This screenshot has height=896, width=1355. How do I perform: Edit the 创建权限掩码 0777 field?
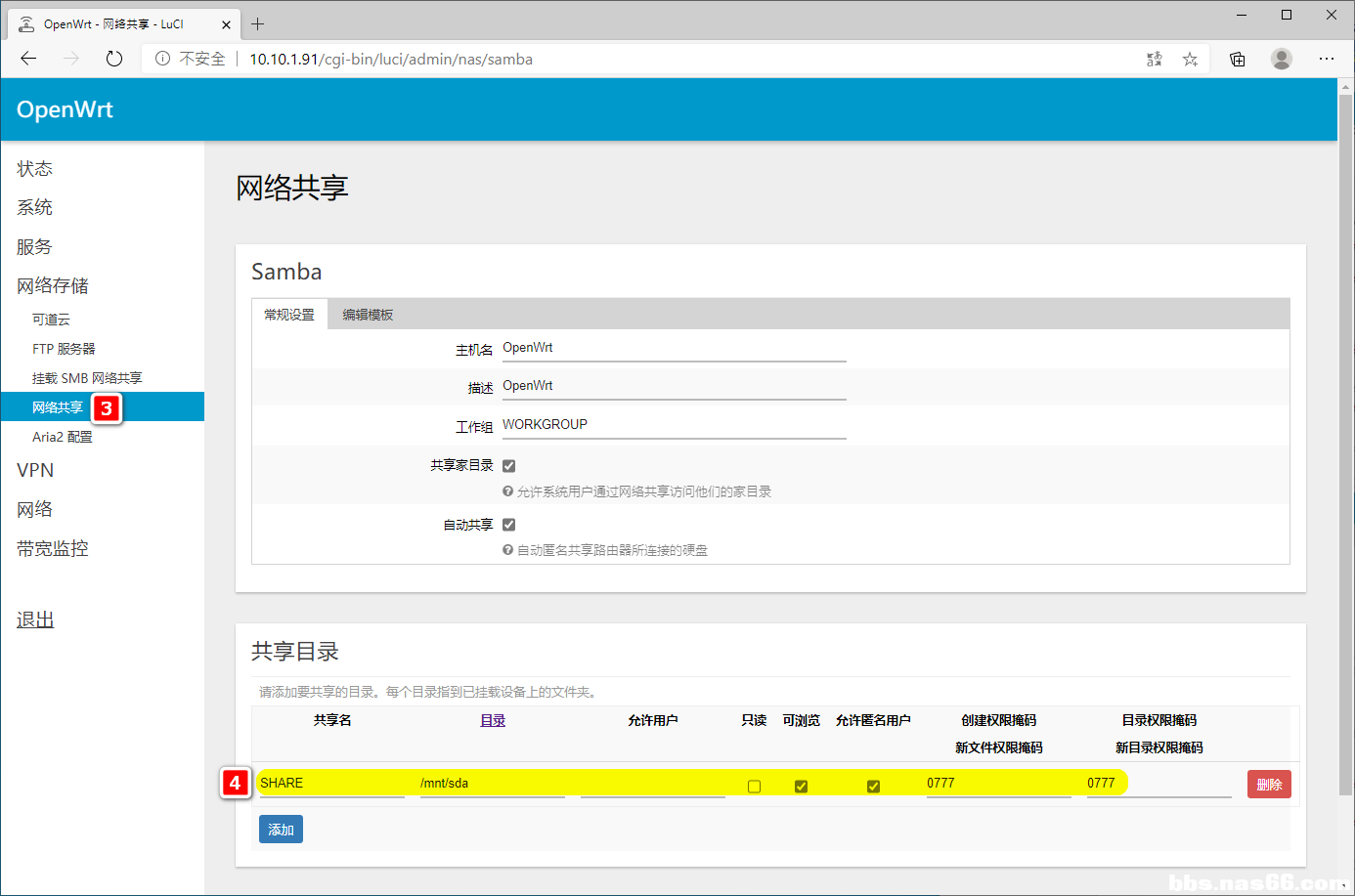(x=999, y=784)
